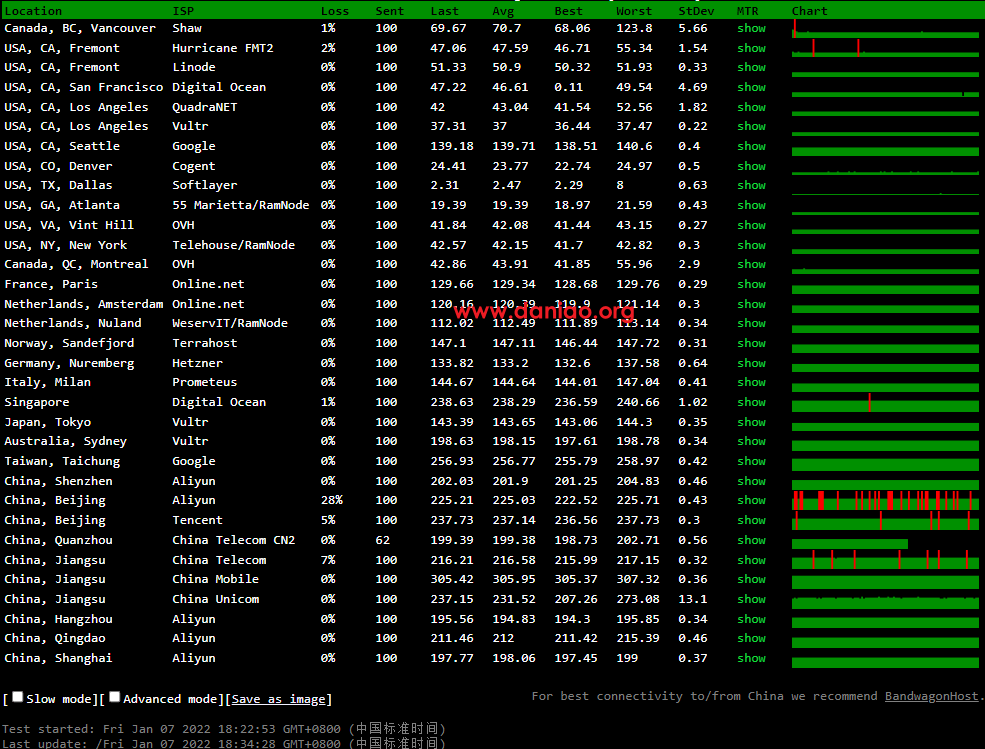Click the Last column header
The height and width of the screenshot is (749, 985).
[x=445, y=11]
